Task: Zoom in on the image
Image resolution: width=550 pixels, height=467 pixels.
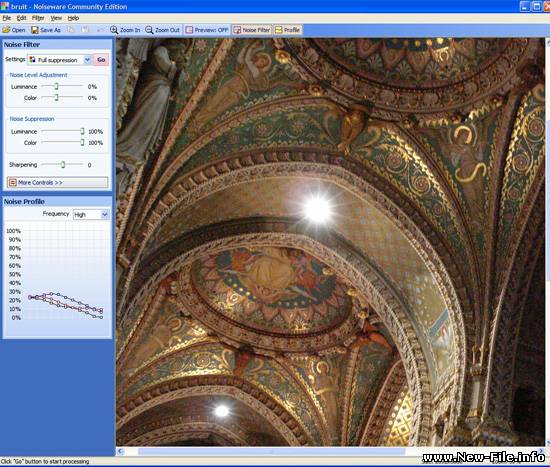Action: click(125, 30)
